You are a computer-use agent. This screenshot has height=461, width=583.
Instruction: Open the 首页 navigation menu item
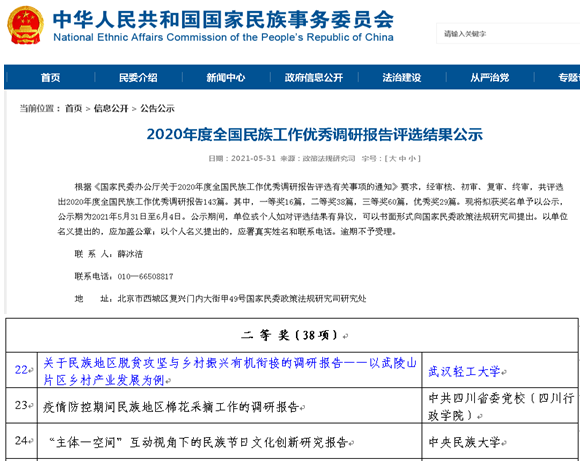click(x=50, y=77)
